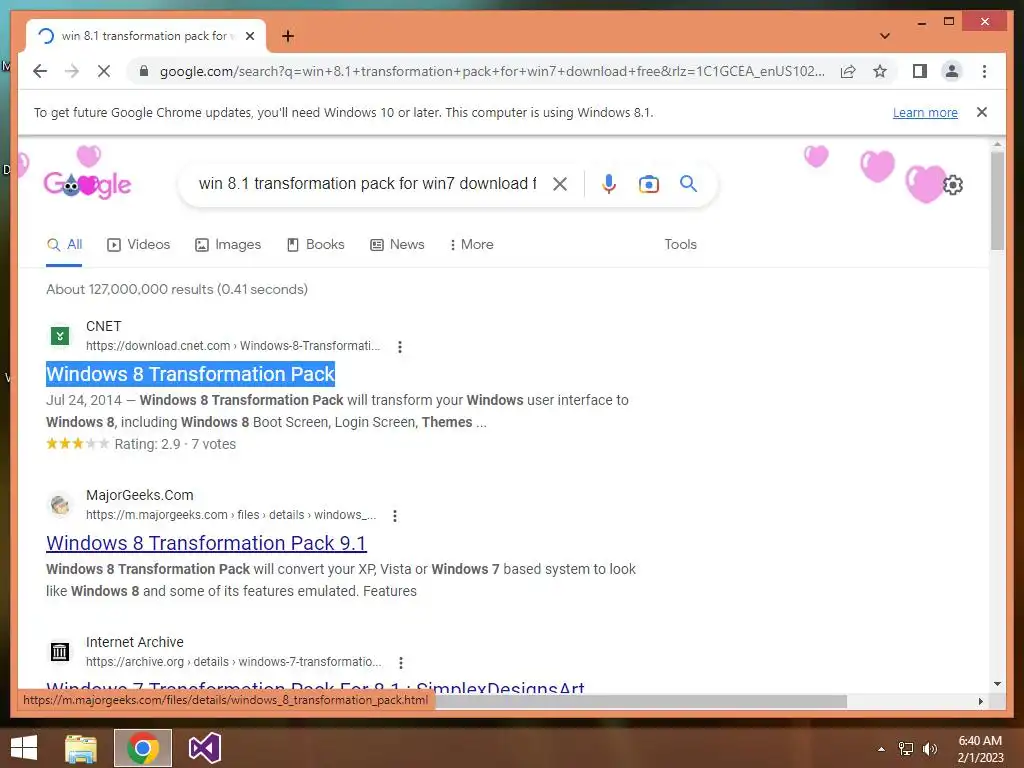Click the horizontal scrollbar thumb
Screen dimensions: 1024x768
tap(641, 701)
